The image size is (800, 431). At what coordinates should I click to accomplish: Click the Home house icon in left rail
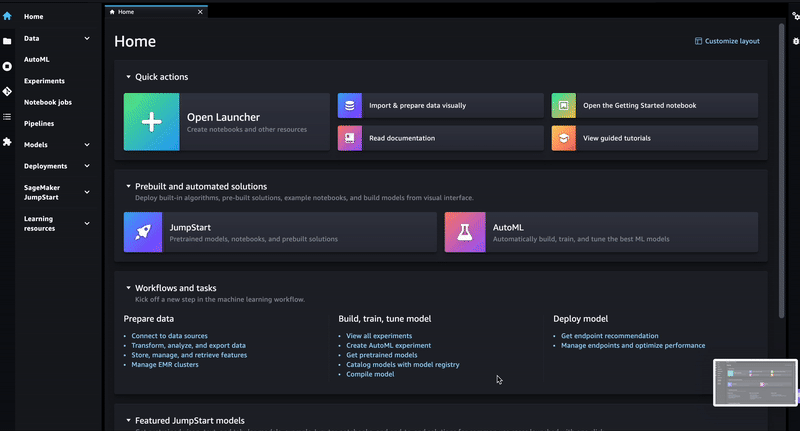[7, 16]
